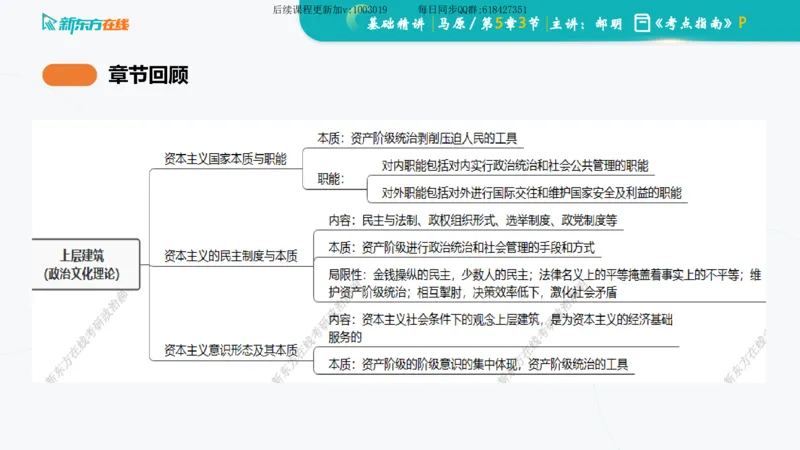Click the 《考点指南》 label
This screenshot has width=800, height=450.
(693, 23)
